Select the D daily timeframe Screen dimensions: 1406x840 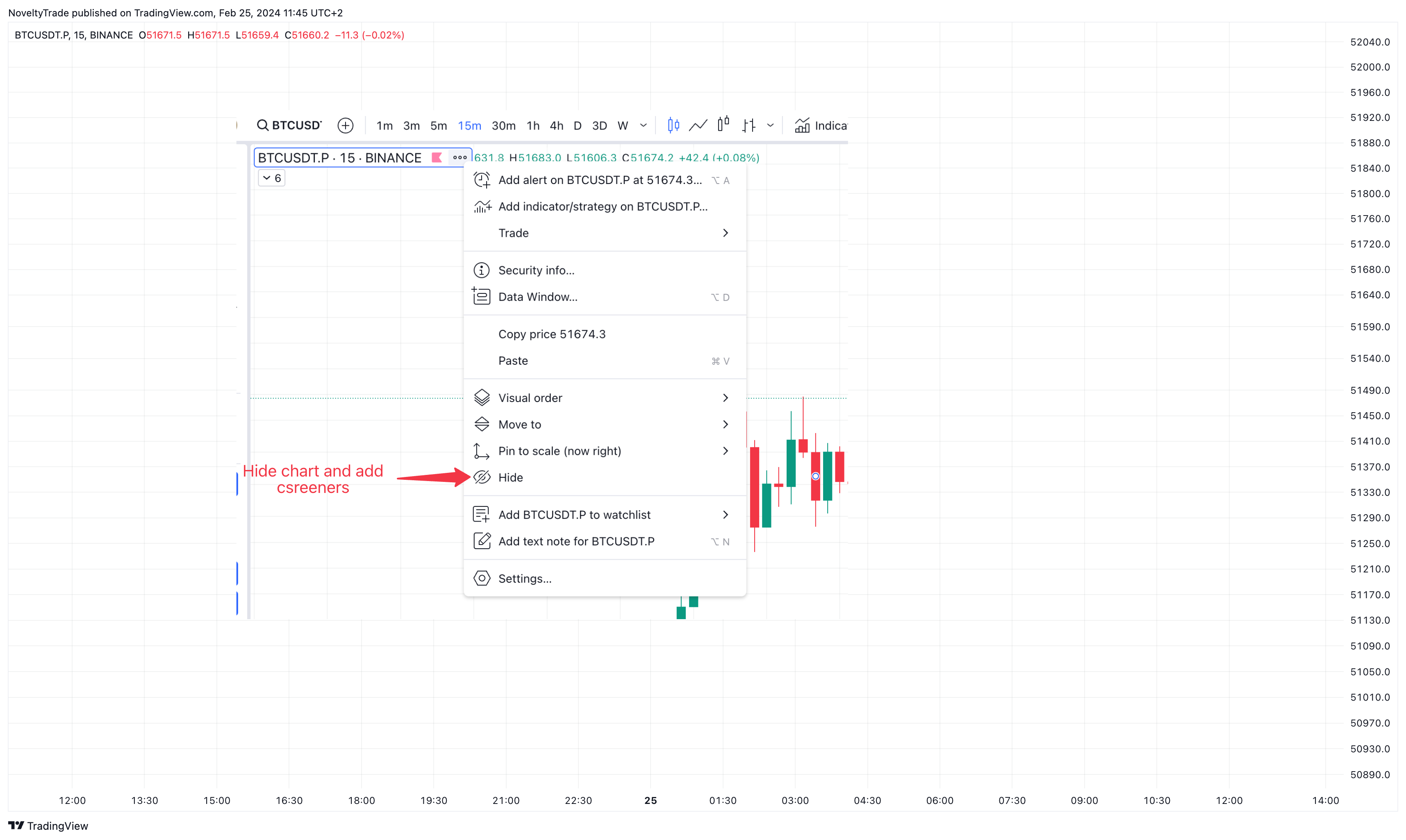578,126
